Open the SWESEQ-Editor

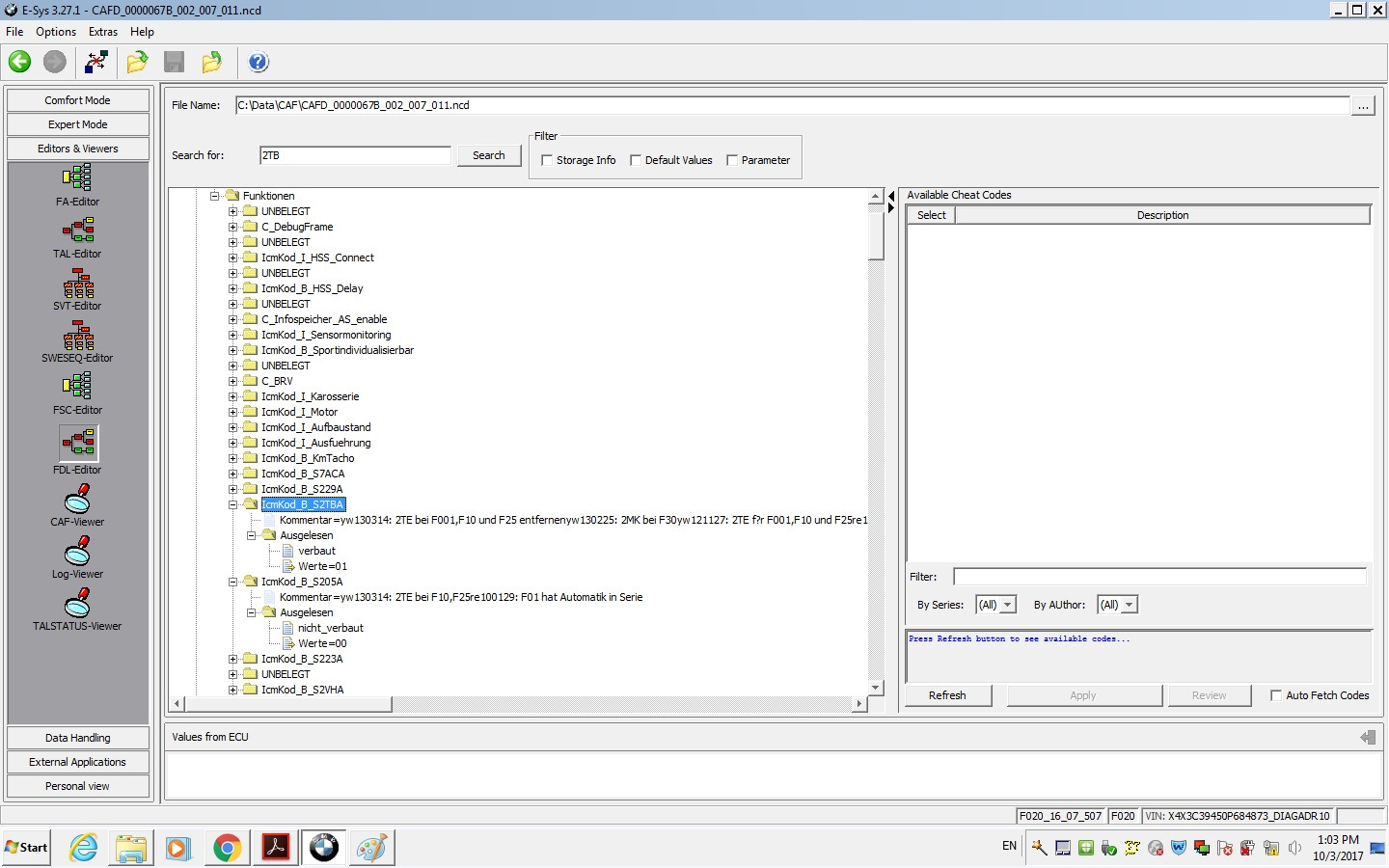click(77, 341)
